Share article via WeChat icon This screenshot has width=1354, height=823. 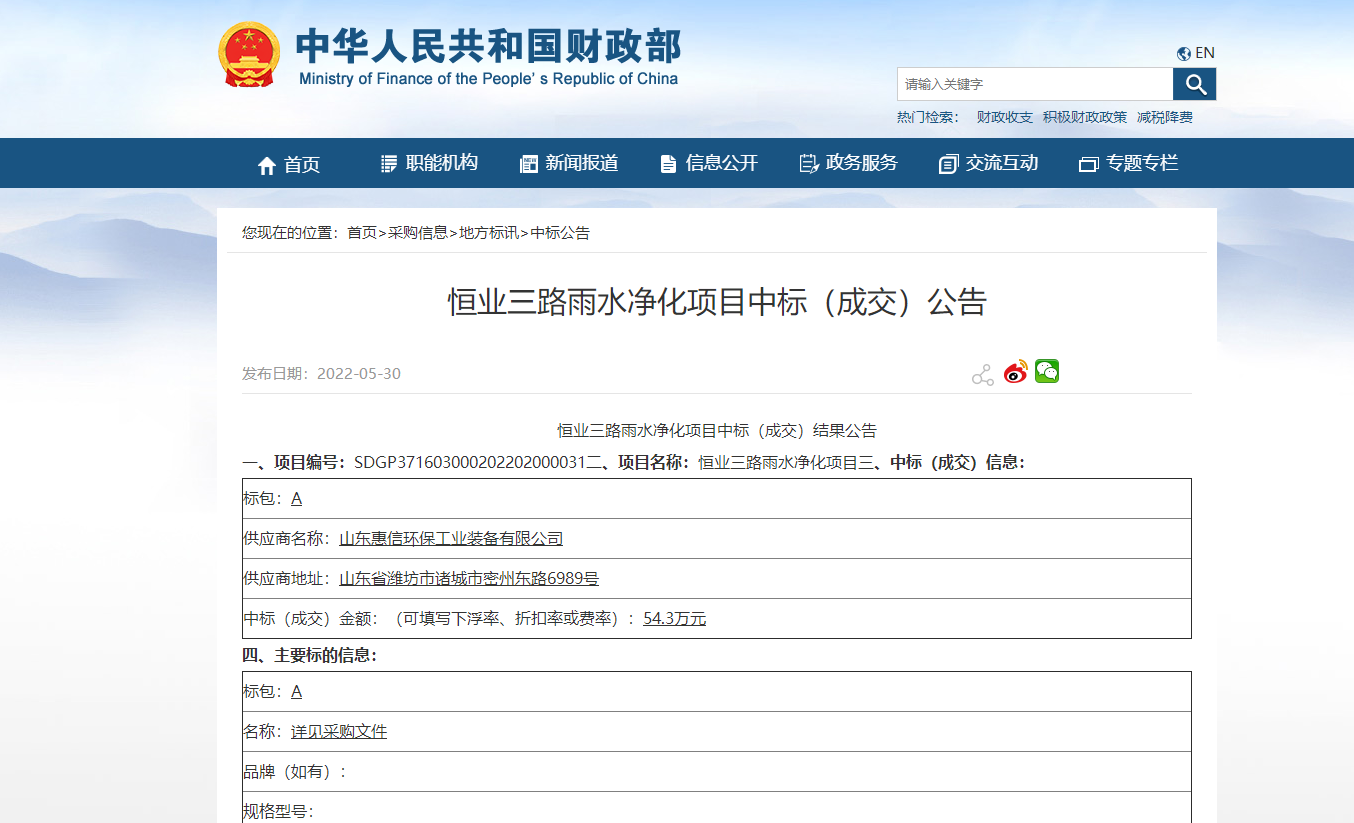pos(1047,372)
